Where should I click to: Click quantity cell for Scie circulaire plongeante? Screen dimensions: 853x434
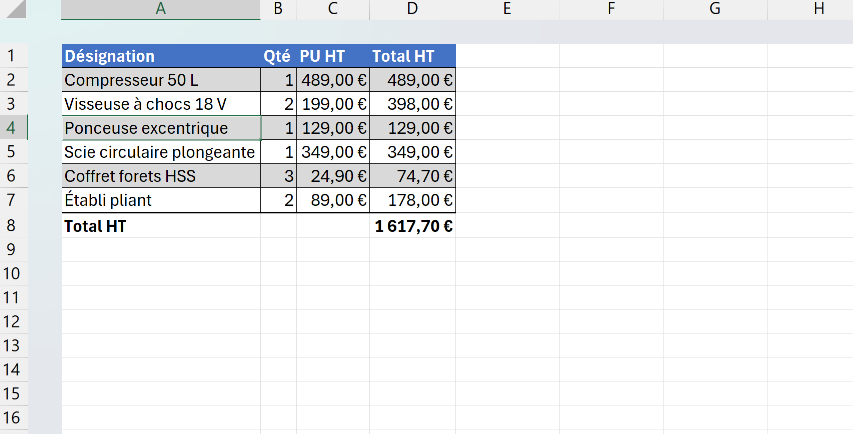click(278, 152)
